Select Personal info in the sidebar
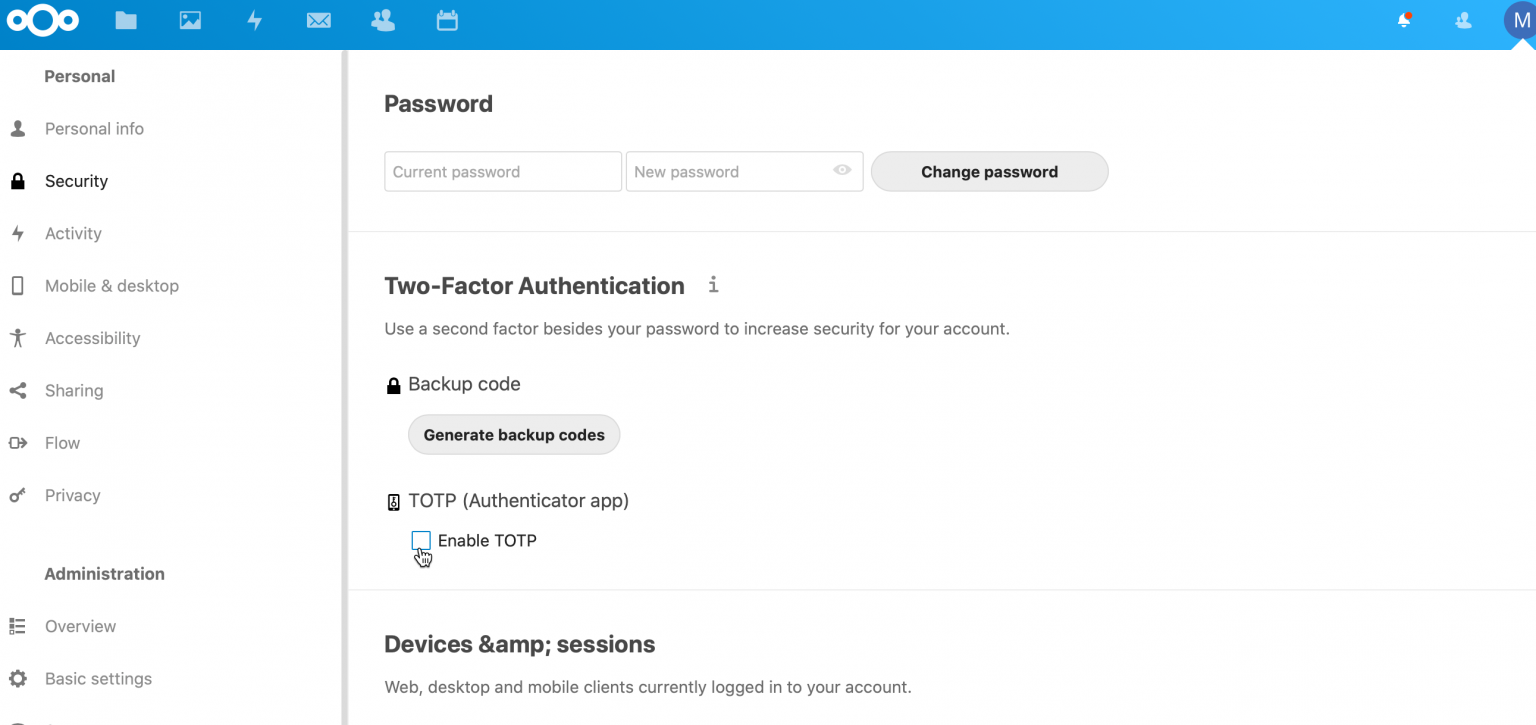 [x=94, y=128]
